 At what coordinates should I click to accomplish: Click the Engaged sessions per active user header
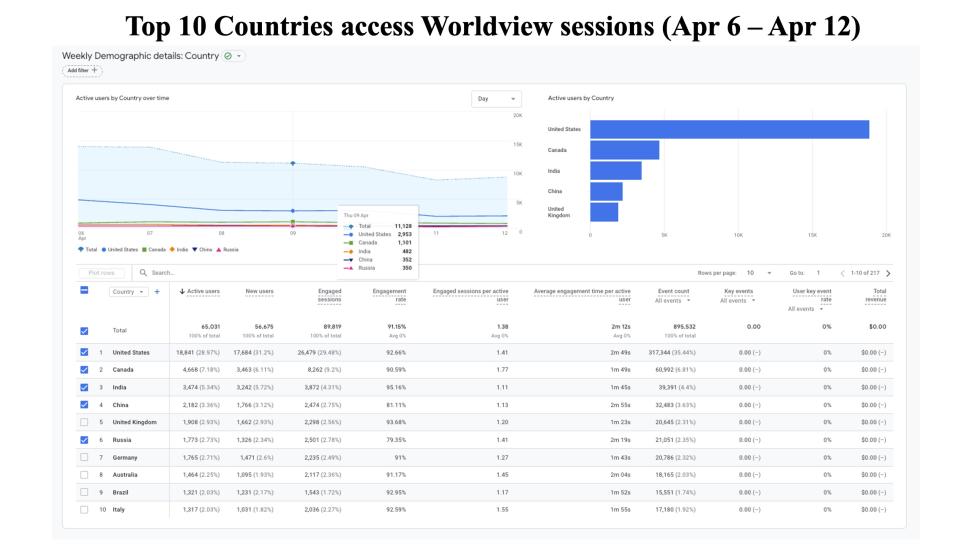[471, 295]
